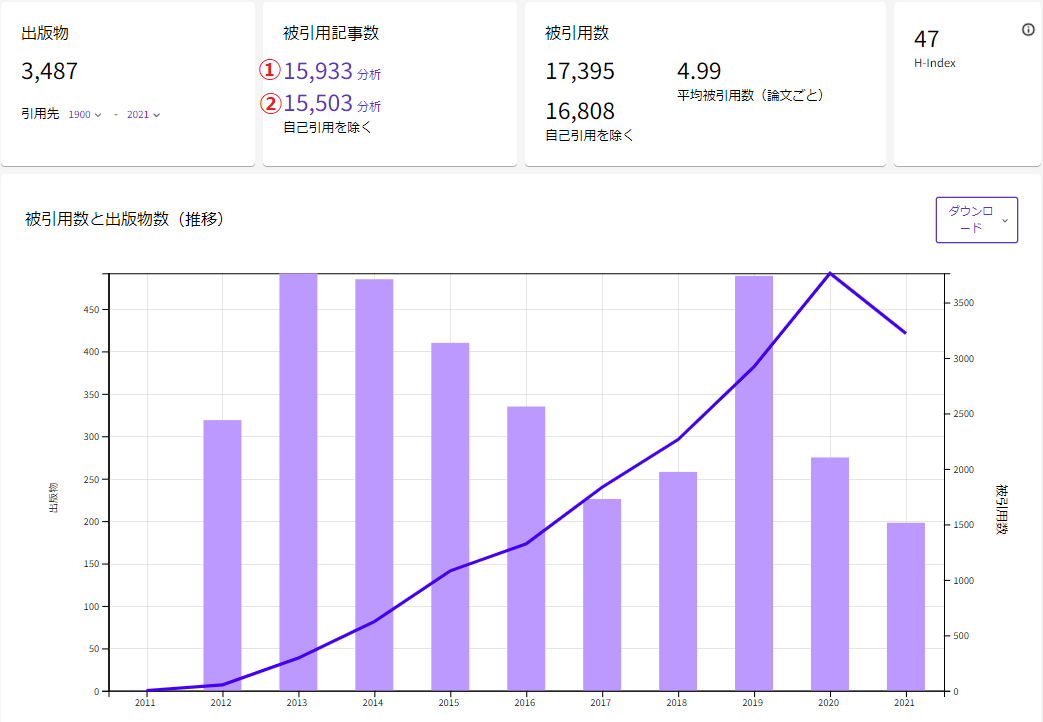The width and height of the screenshot is (1043, 722).
Task: Click the info icon in H-Index card
Action: point(1028,30)
